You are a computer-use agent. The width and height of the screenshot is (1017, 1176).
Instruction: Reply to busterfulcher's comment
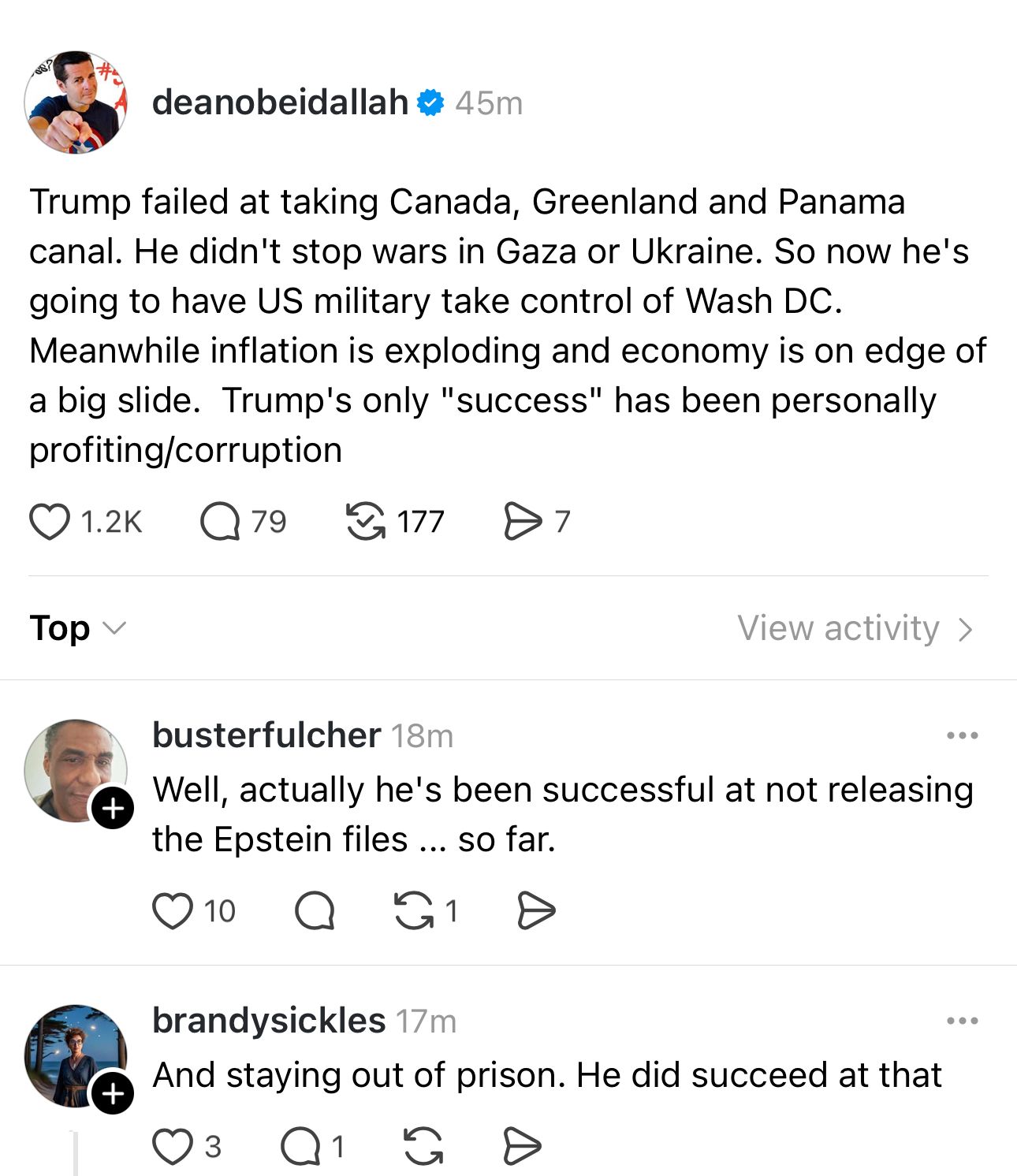[x=315, y=911]
